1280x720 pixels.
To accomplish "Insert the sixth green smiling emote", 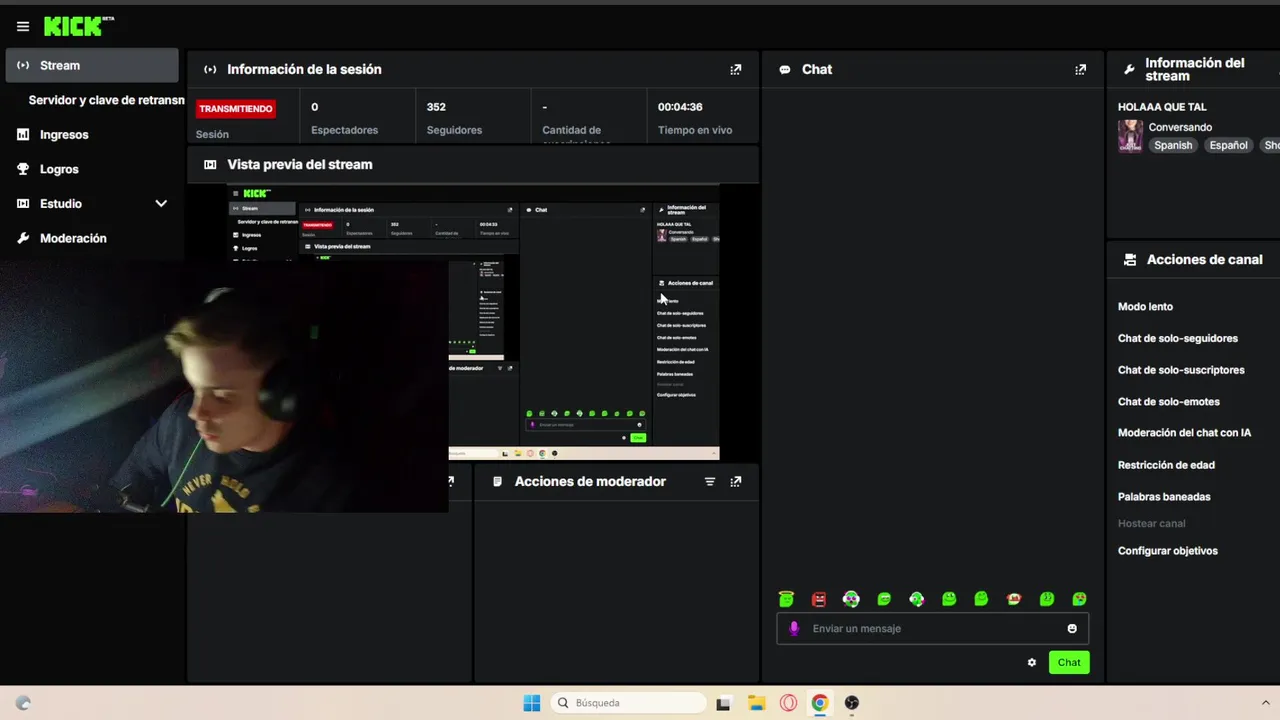I will pos(949,599).
